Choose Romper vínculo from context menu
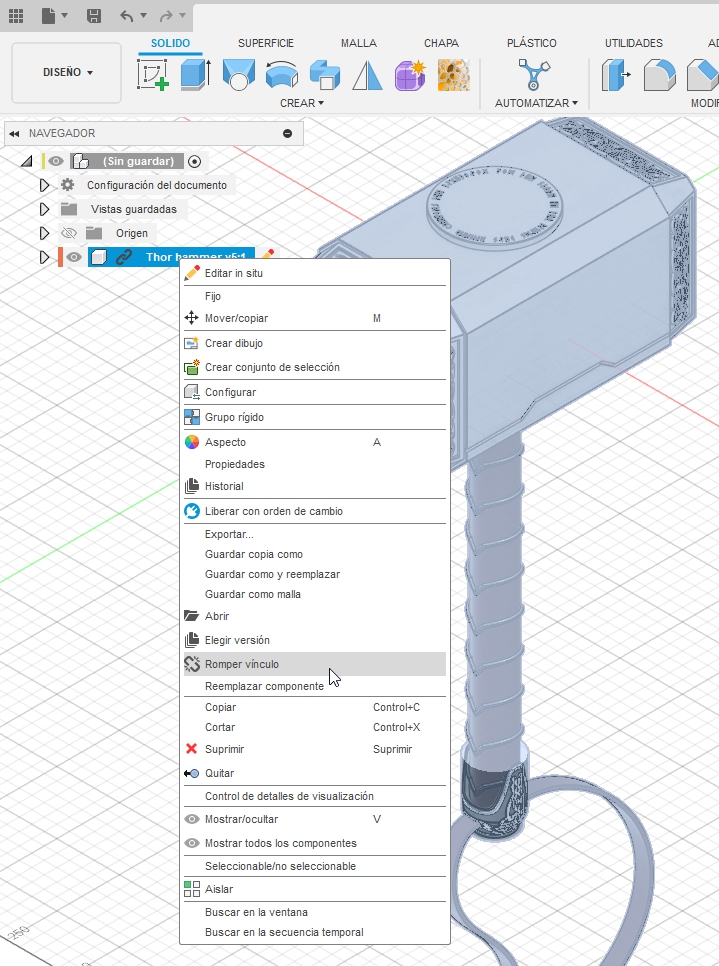 click(242, 664)
